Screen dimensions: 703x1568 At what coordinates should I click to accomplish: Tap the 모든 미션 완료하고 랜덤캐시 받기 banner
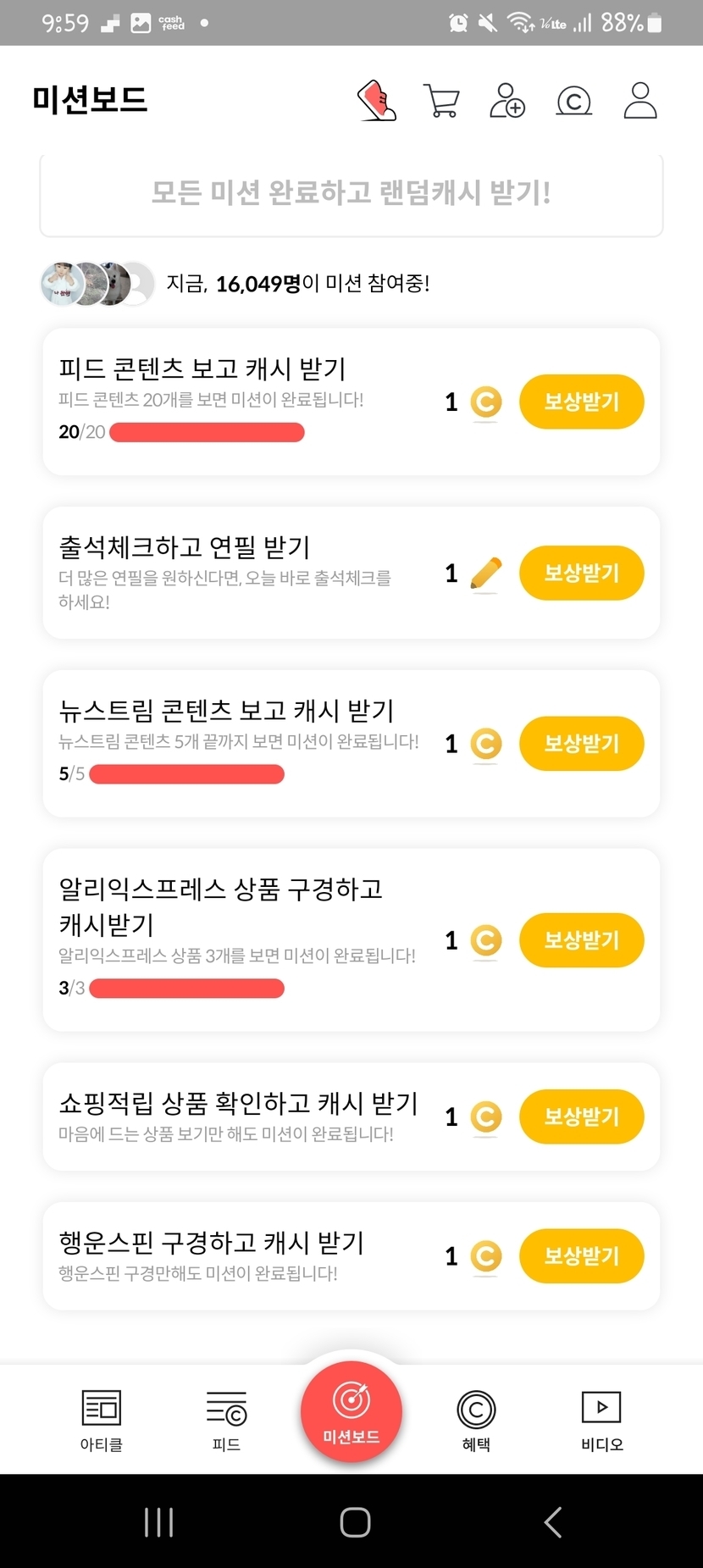pos(351,193)
